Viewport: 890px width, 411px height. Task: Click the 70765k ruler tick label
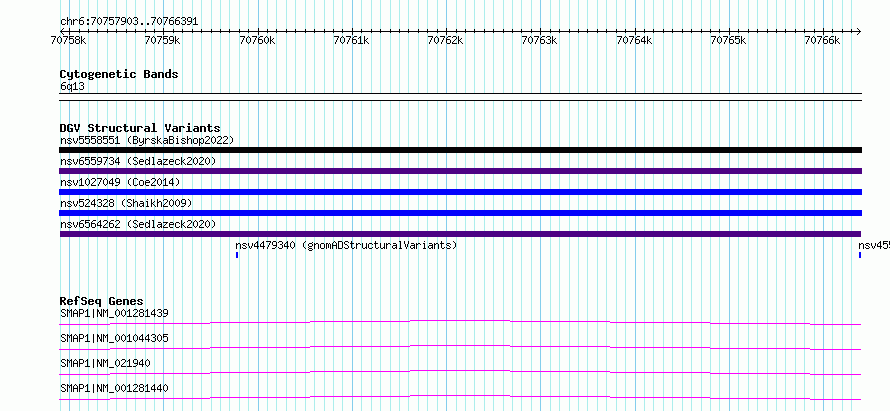pyautogui.click(x=728, y=40)
